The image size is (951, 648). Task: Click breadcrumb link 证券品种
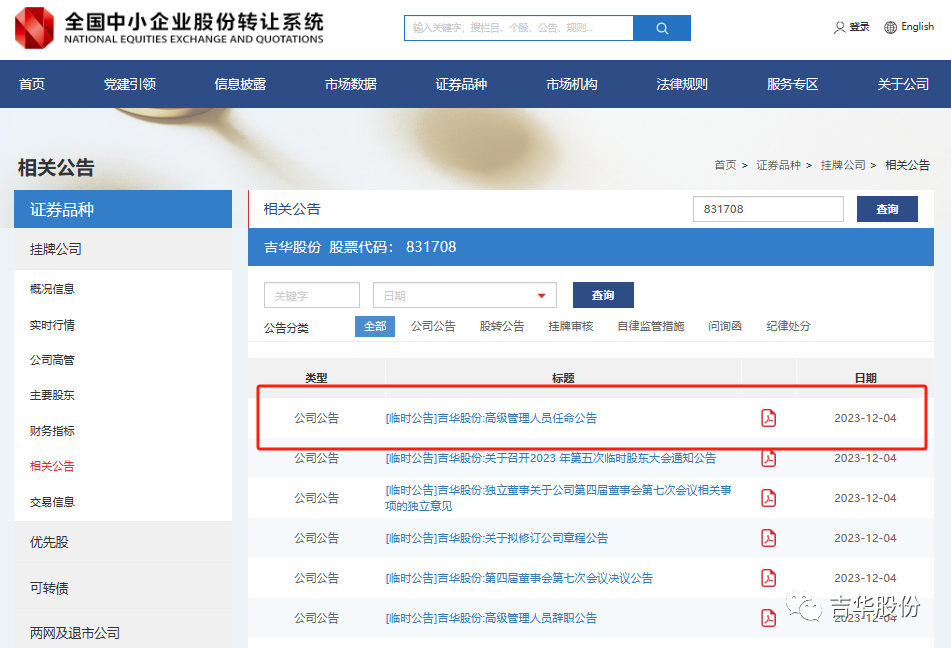coord(779,165)
